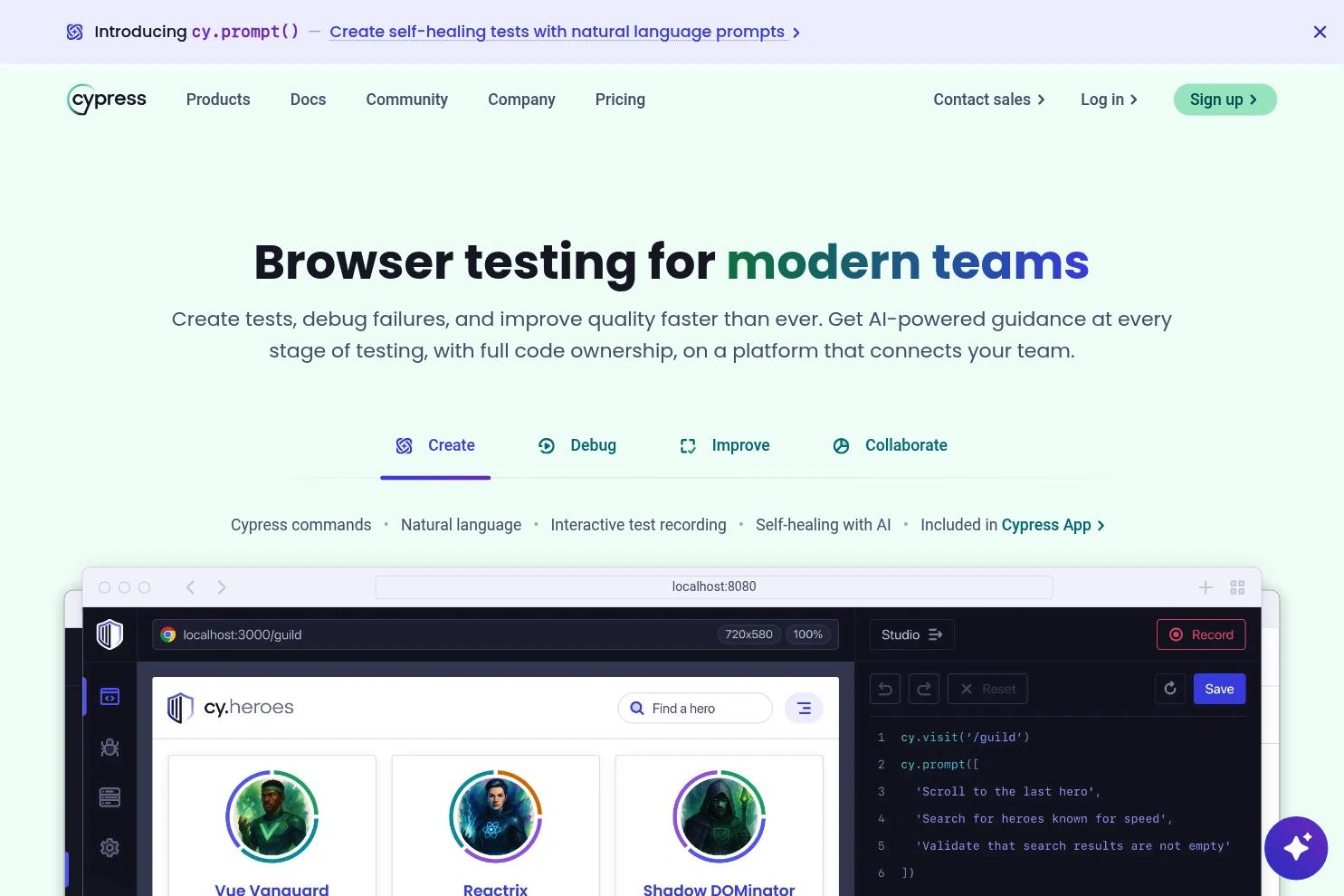
Task: Open the 720x580 viewport size selector
Action: click(748, 634)
